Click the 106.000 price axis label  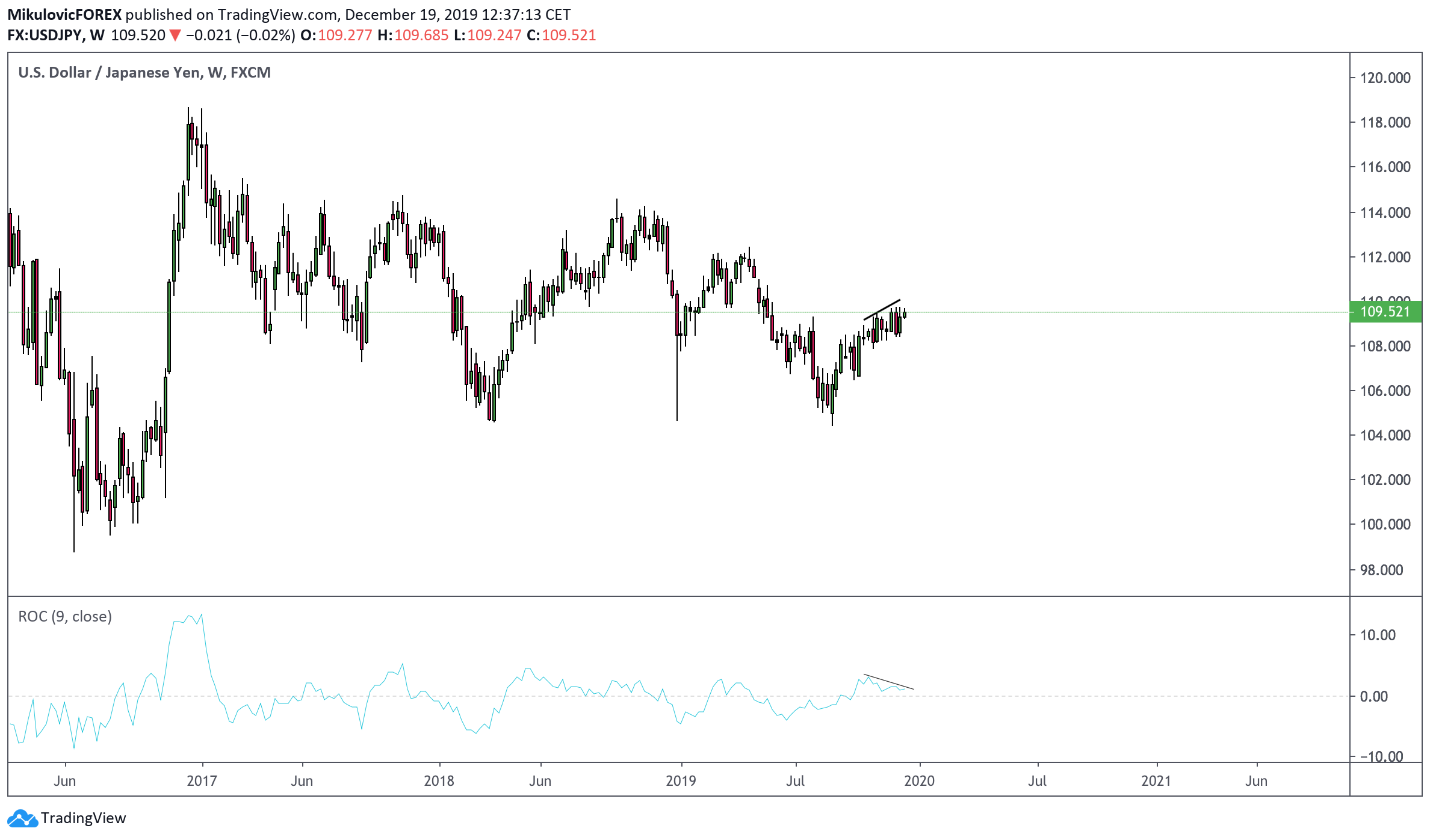pyautogui.click(x=1385, y=391)
